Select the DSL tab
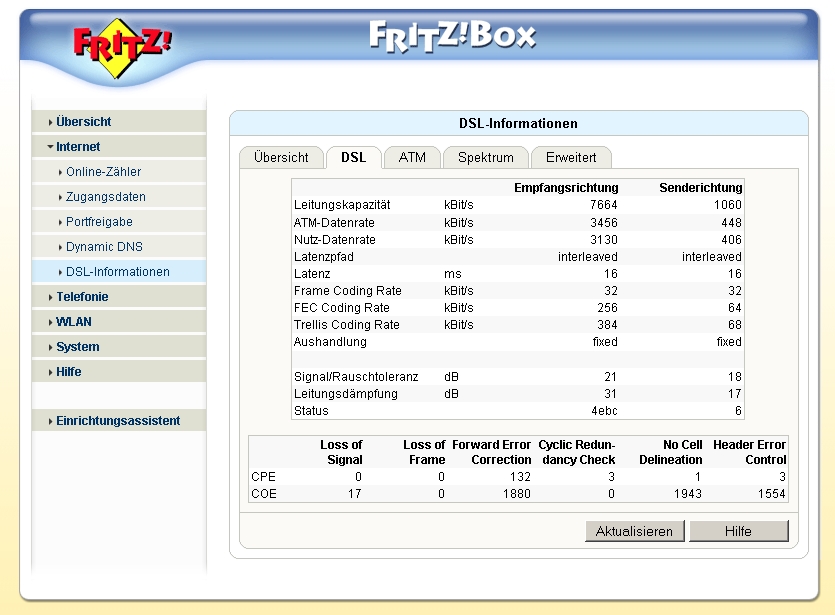835x615 pixels. click(354, 158)
